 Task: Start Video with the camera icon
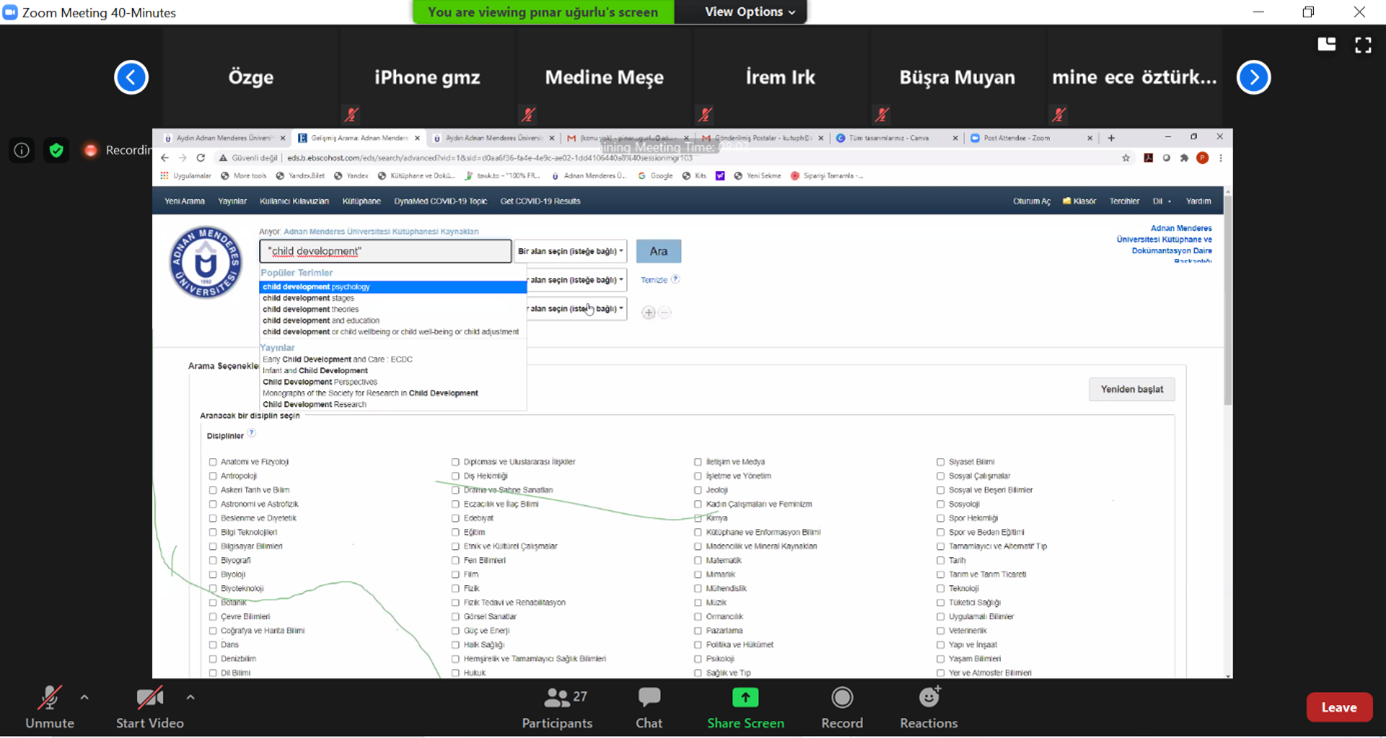(149, 698)
